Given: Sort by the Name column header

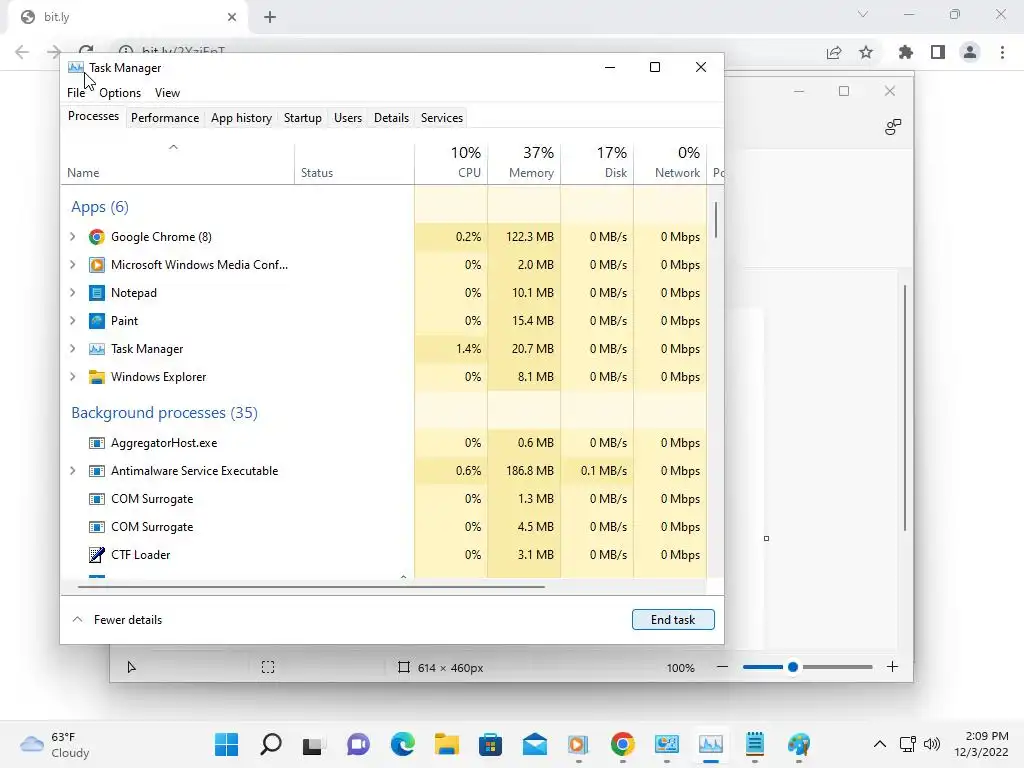Looking at the screenshot, I should tap(178, 163).
